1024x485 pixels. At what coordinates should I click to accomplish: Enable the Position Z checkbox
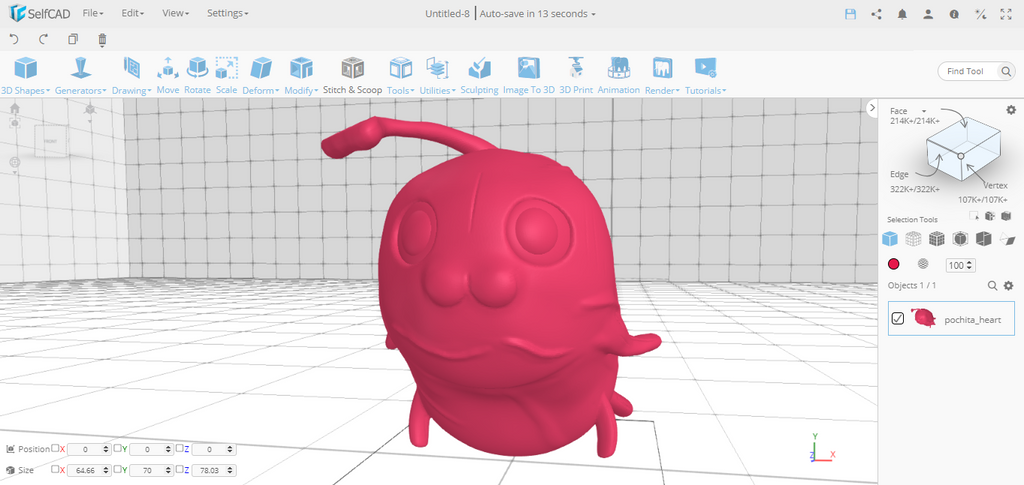coord(179,448)
